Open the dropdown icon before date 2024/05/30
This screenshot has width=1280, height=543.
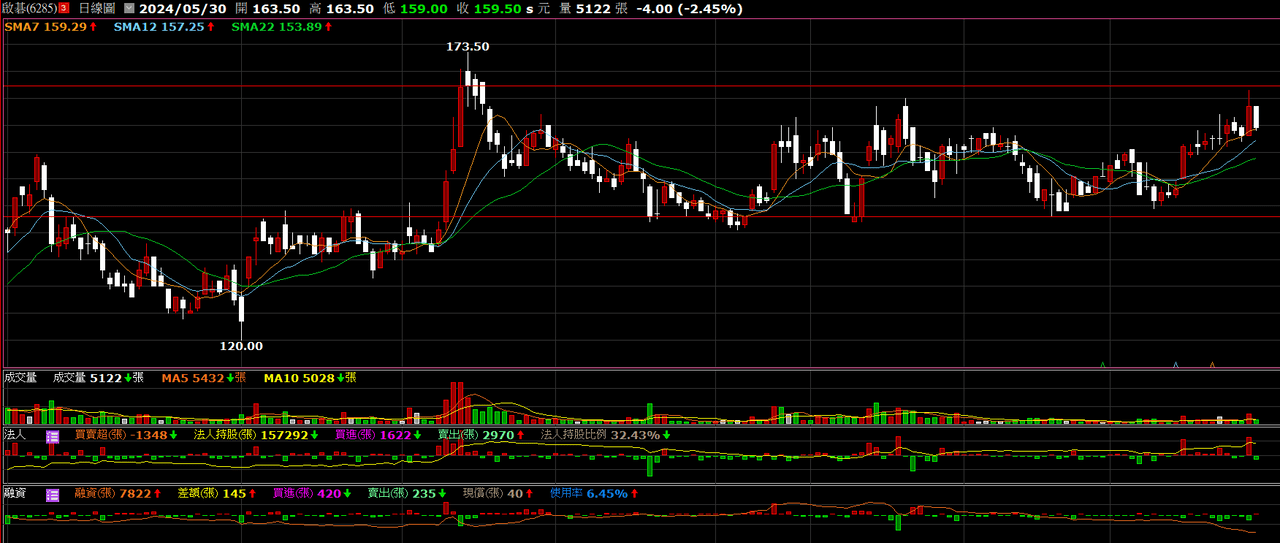coord(128,8)
